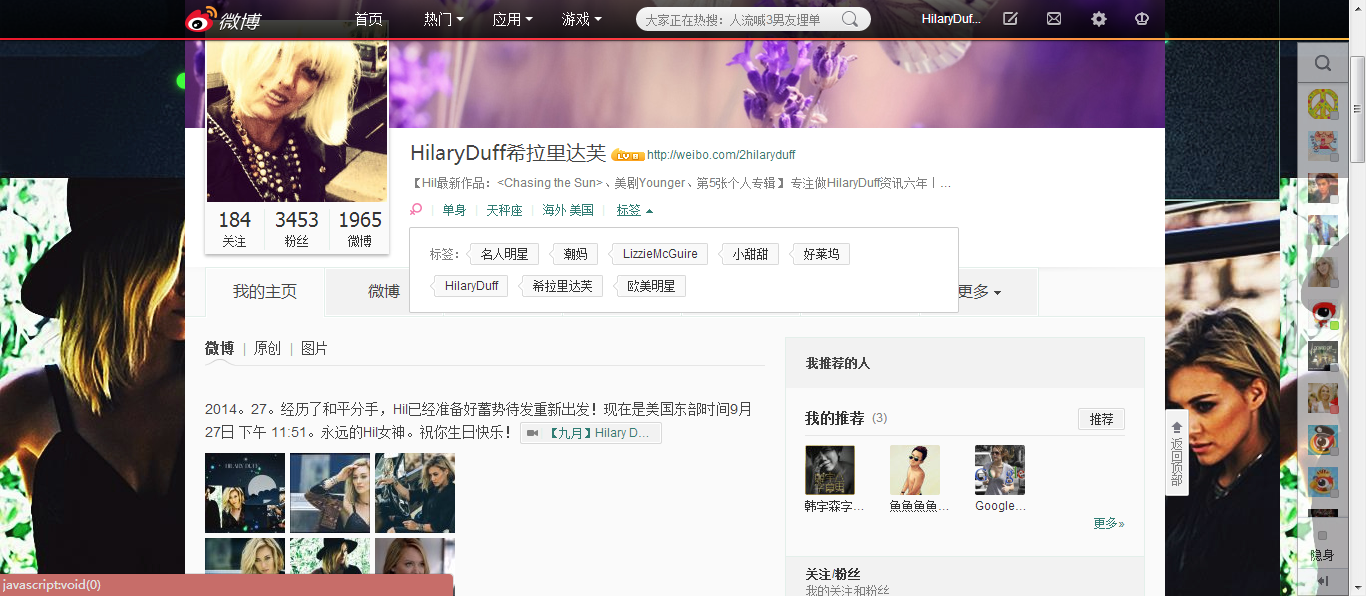1366x596 pixels.
Task: Select the 希拉里达芙 tag
Action: point(561,286)
